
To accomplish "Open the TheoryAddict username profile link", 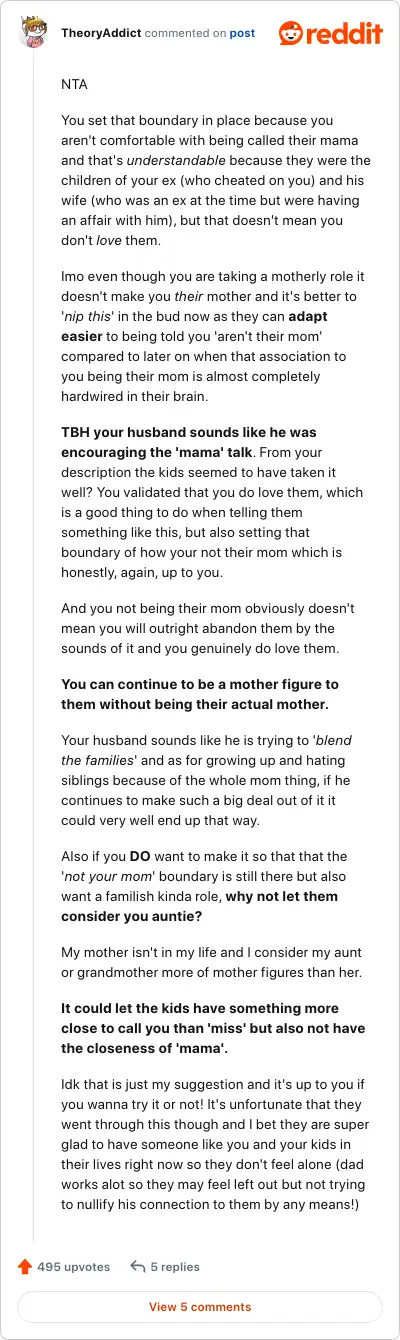I will click(x=101, y=33).
